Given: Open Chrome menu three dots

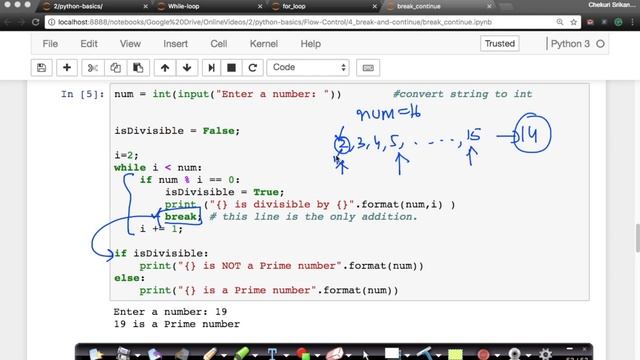Looking at the screenshot, I should (x=633, y=22).
